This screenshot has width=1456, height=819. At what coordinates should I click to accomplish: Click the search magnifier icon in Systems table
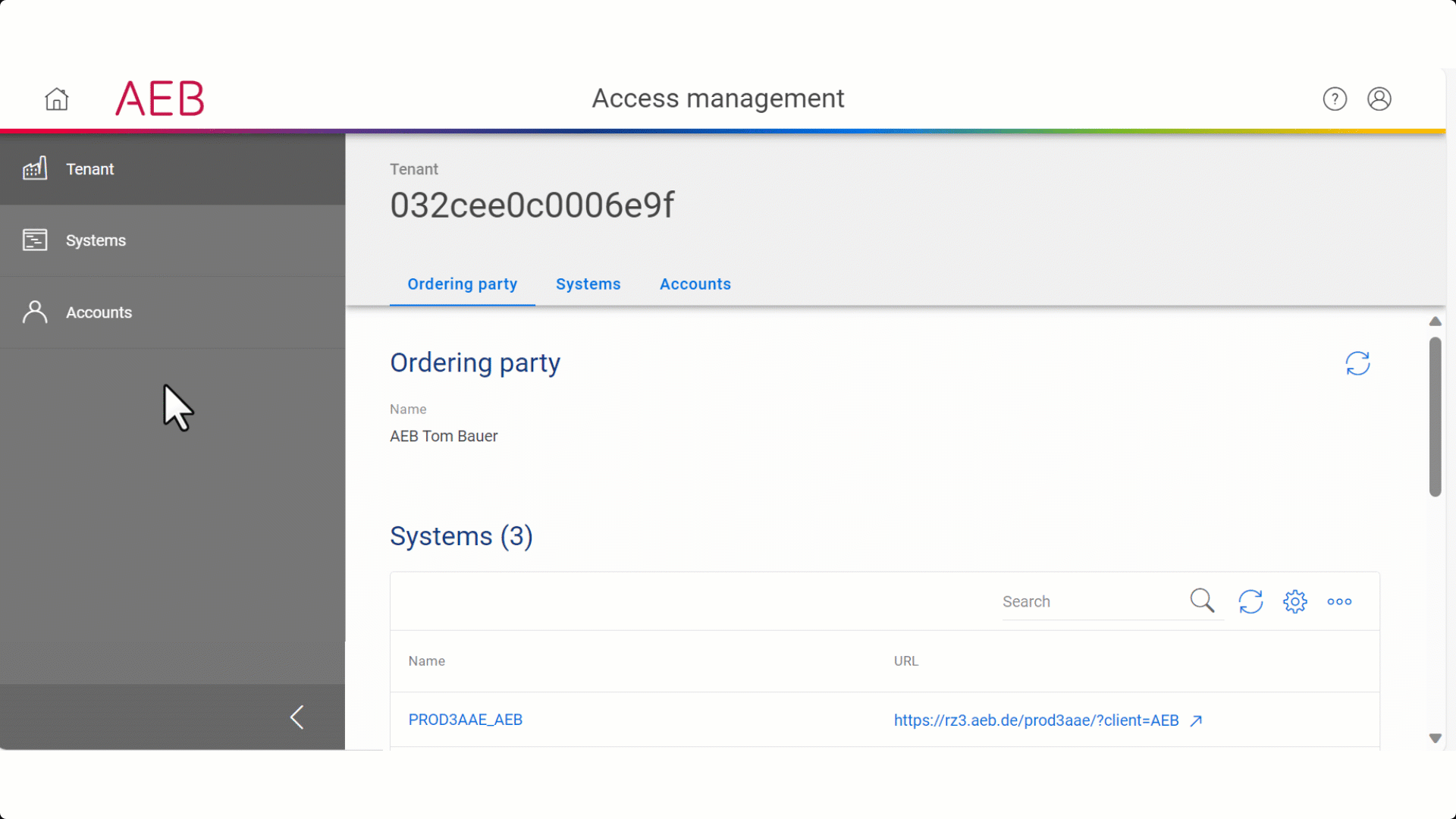(1202, 601)
